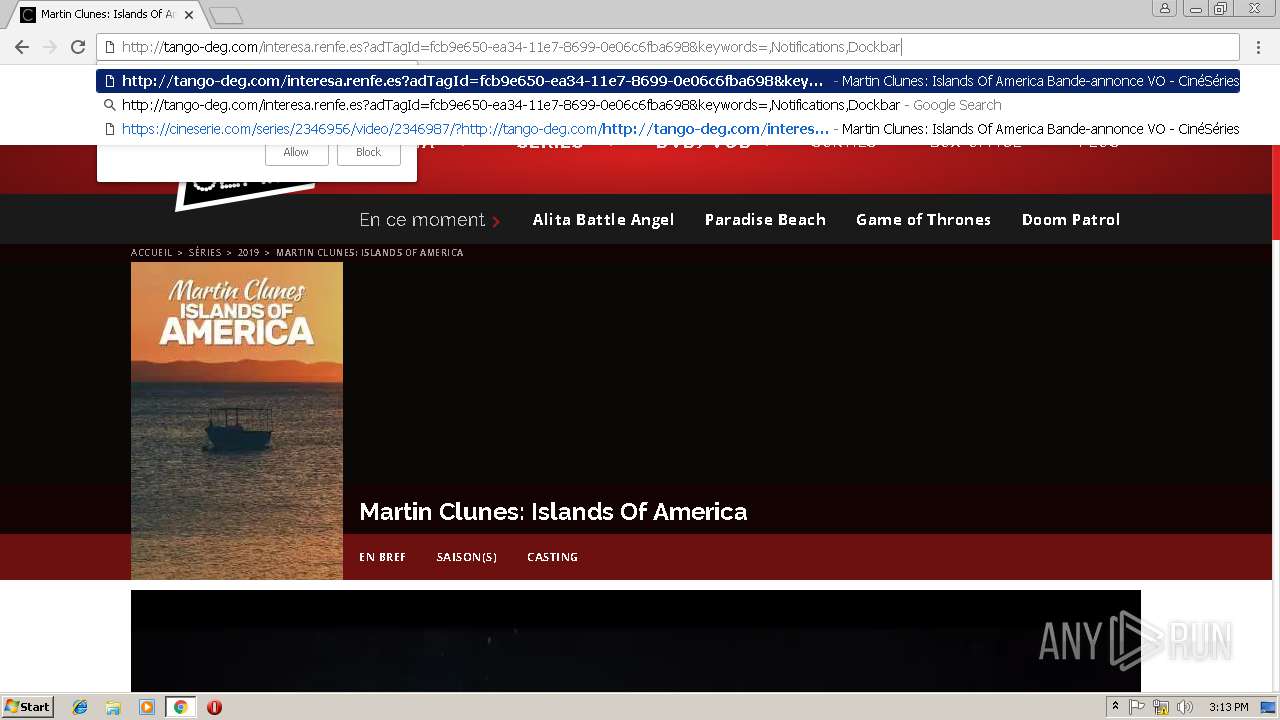Open the volume speaker tray icon
The width and height of the screenshot is (1280, 720).
tap(1185, 707)
